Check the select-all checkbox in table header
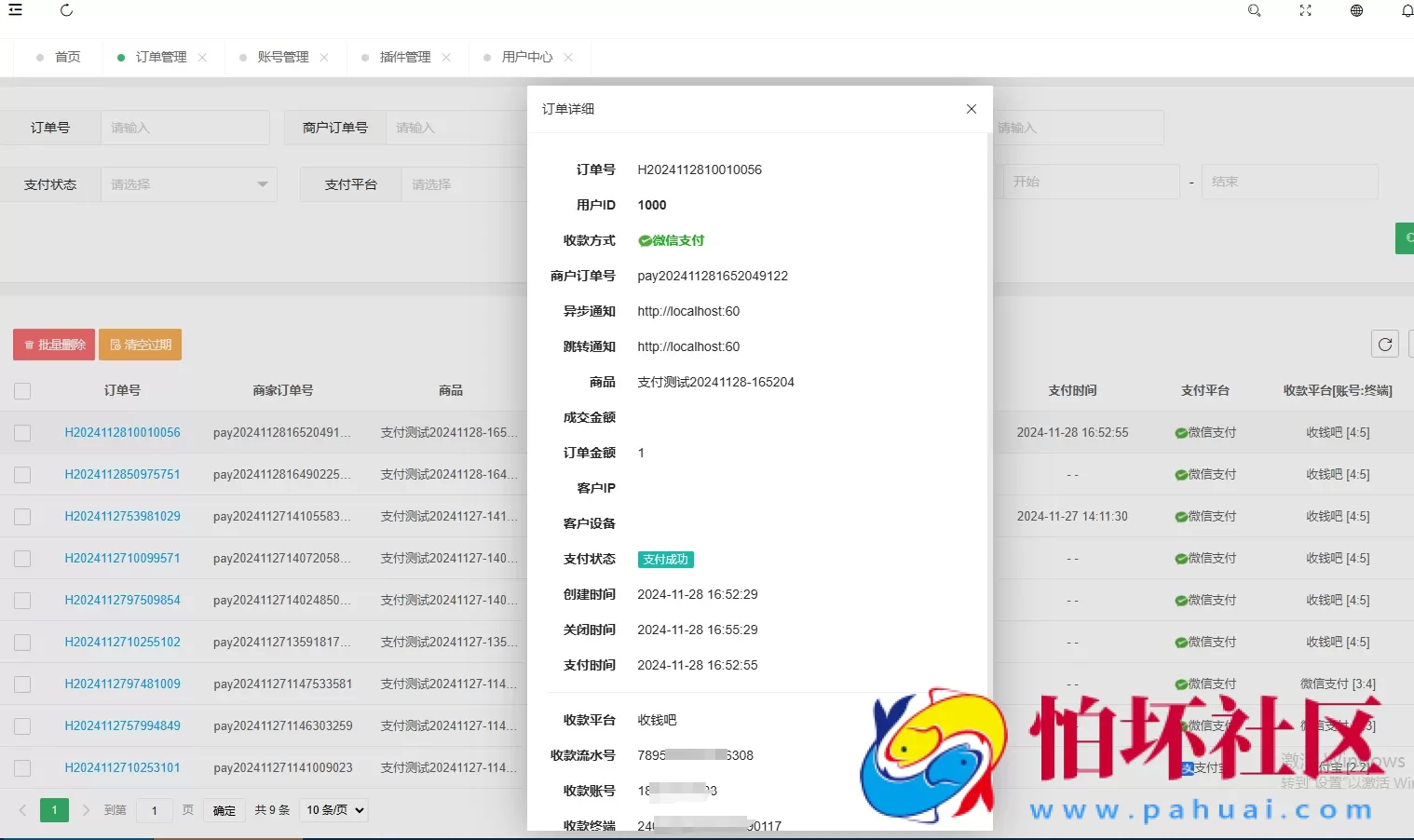 [x=22, y=390]
